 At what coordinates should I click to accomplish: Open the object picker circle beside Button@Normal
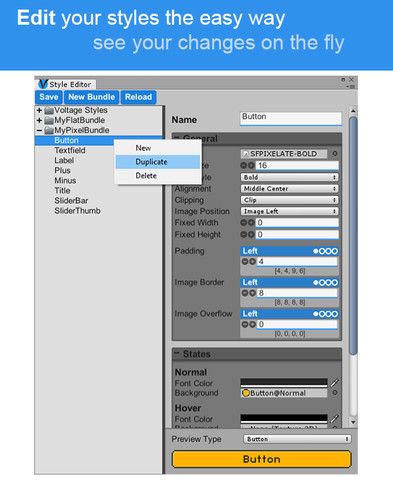pos(335,393)
